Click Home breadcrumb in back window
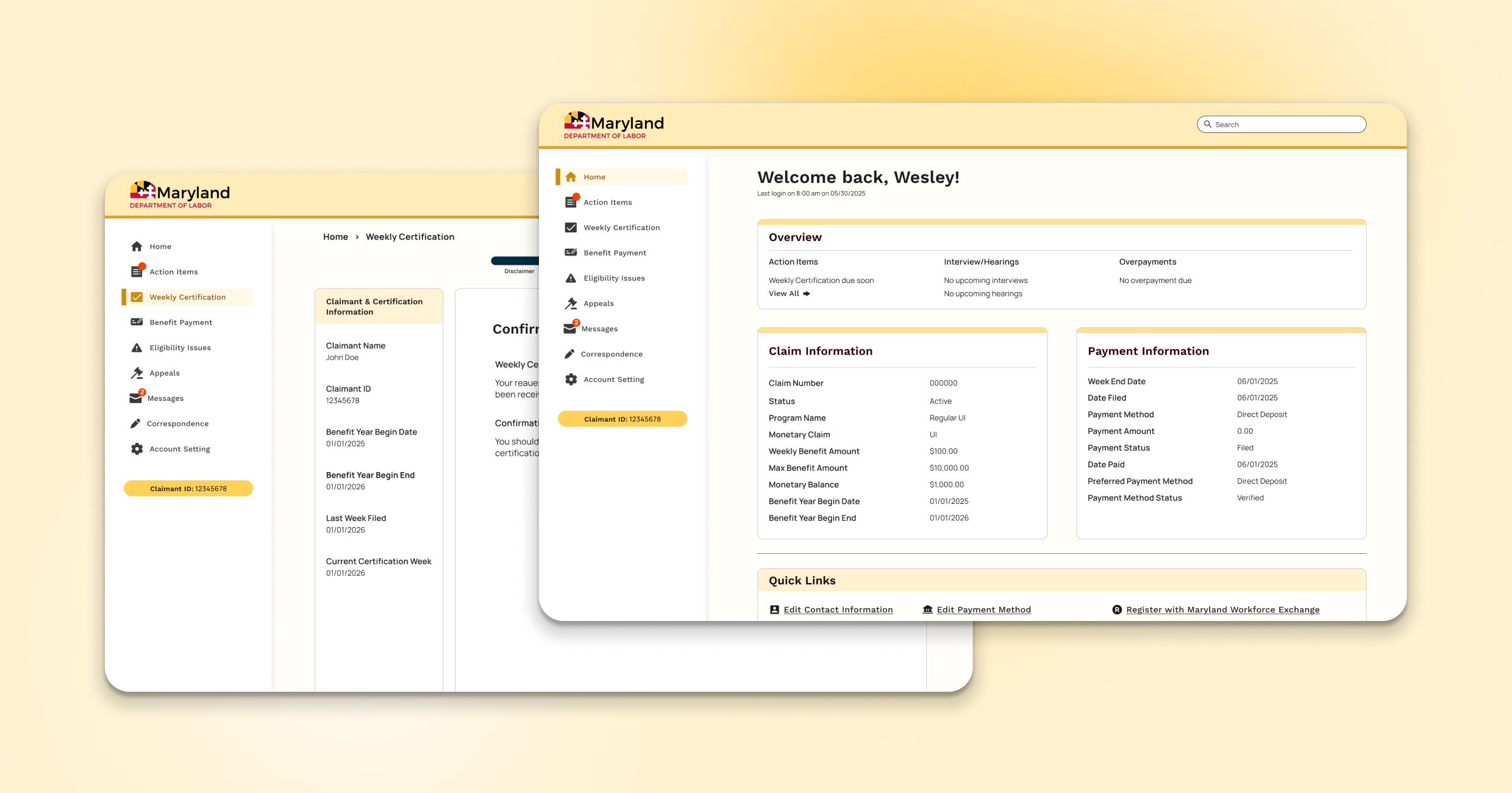Viewport: 1512px width, 793px height. click(335, 237)
